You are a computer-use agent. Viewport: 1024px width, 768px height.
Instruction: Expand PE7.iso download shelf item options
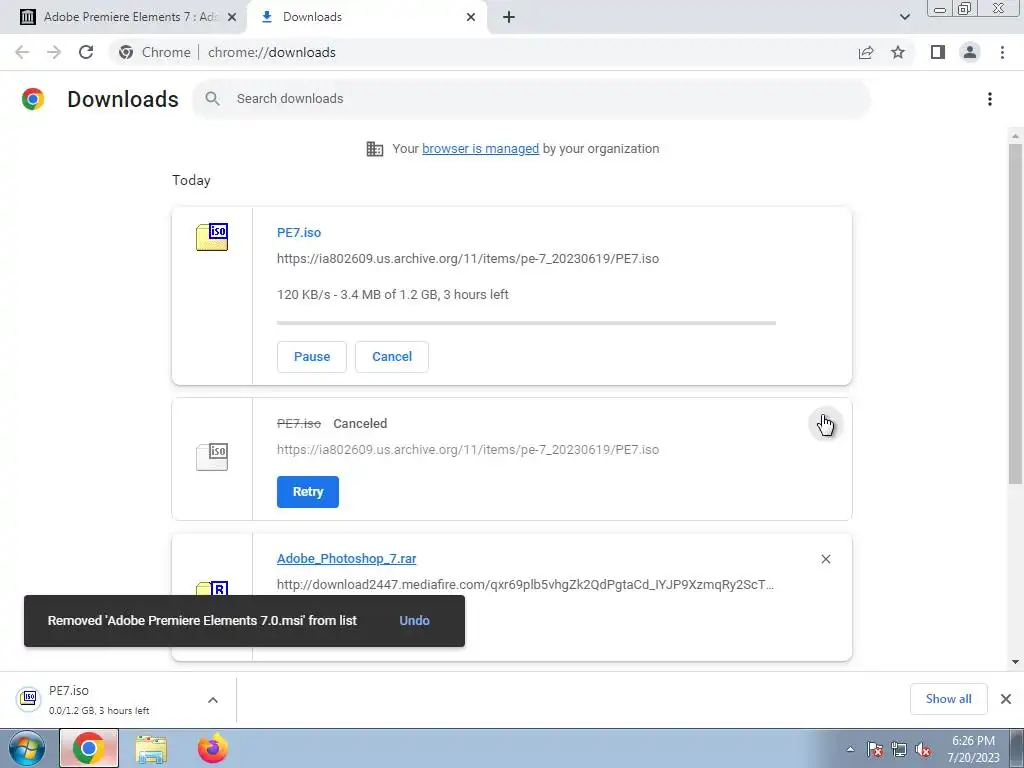tap(213, 700)
